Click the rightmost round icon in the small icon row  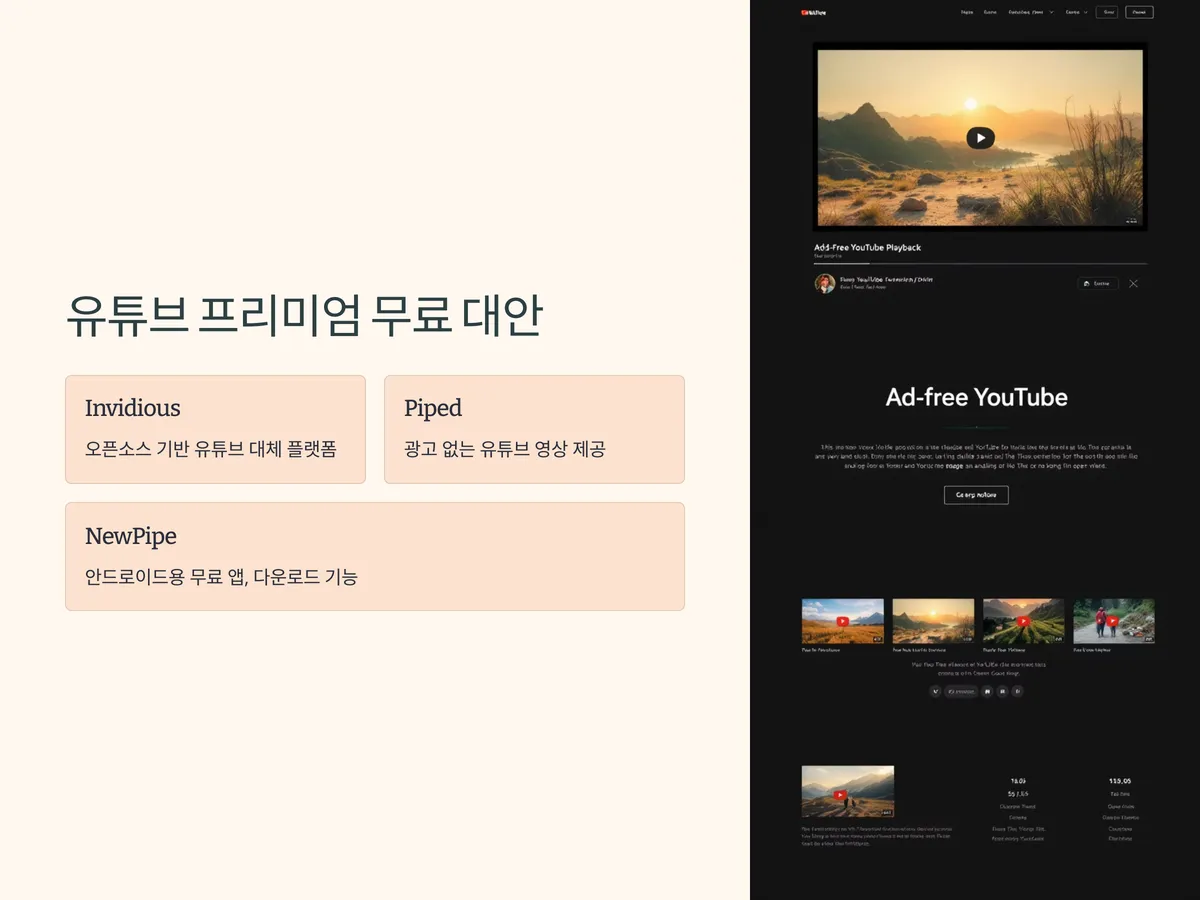pyautogui.click(x=1018, y=691)
